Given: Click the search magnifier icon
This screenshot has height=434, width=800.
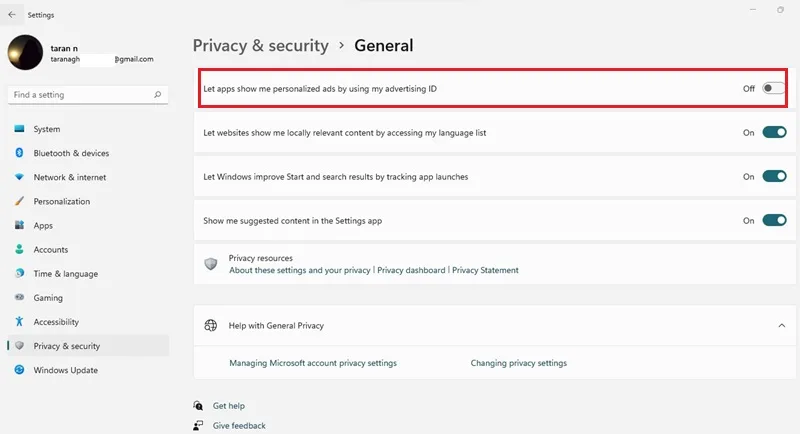Looking at the screenshot, I should point(158,94).
